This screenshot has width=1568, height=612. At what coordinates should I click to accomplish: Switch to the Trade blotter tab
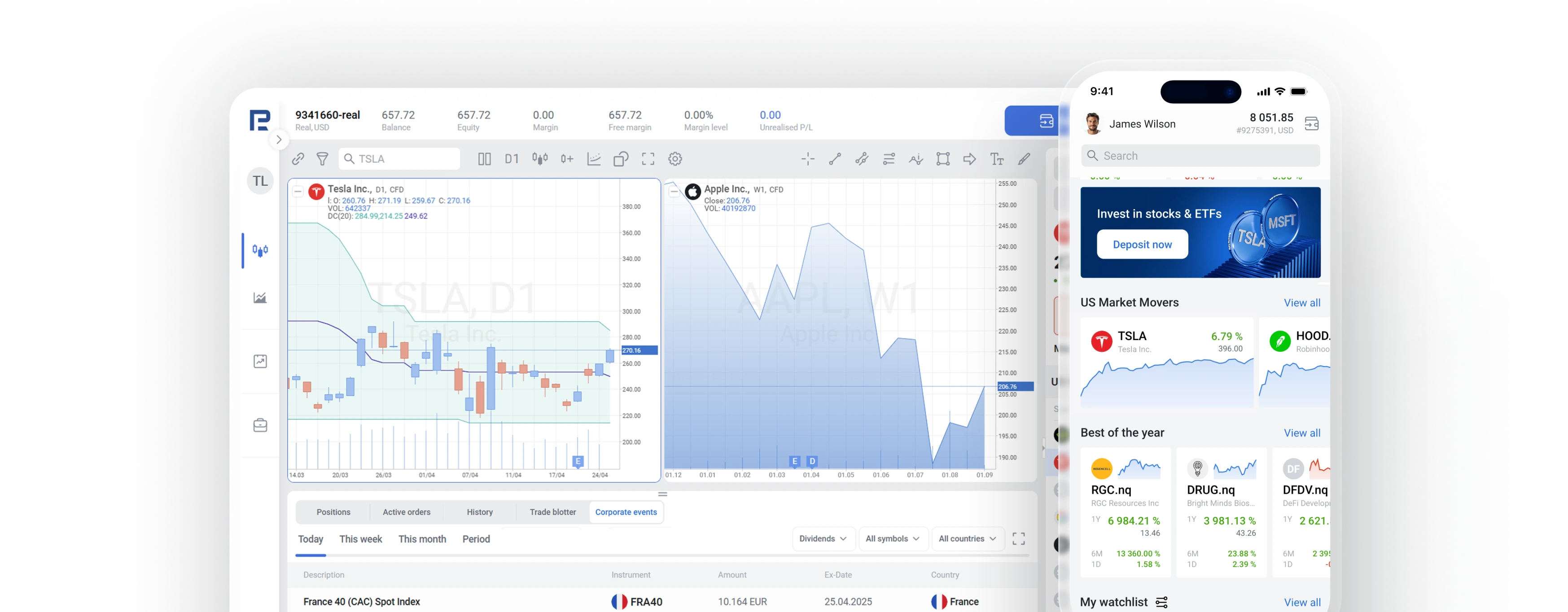point(553,512)
